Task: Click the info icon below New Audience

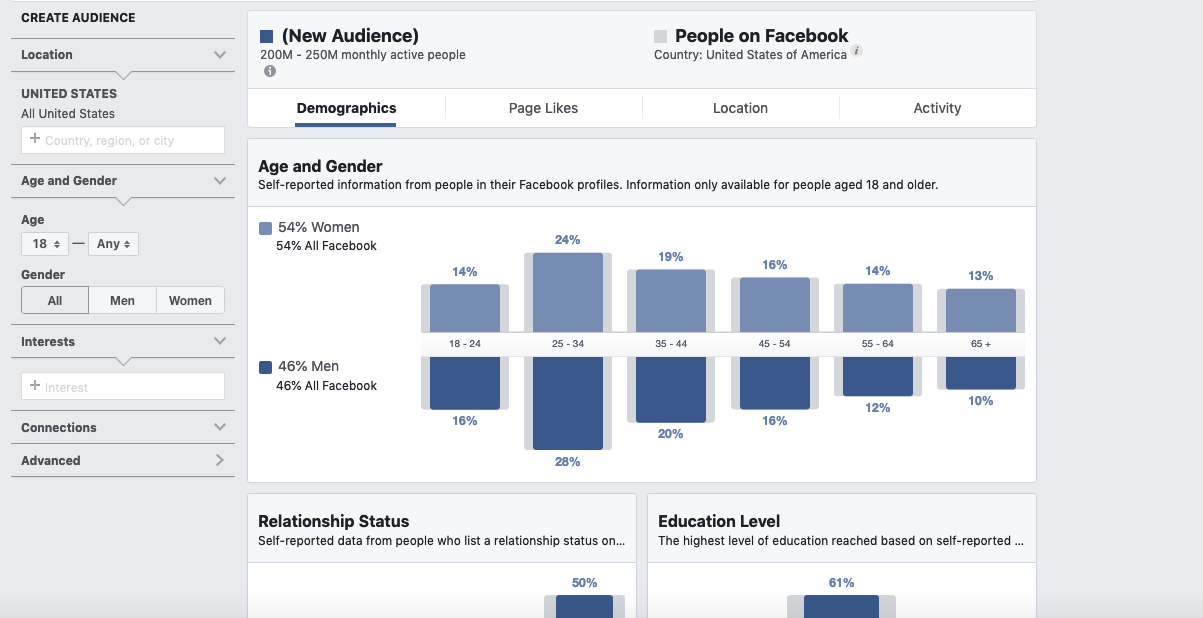Action: pyautogui.click(x=269, y=70)
